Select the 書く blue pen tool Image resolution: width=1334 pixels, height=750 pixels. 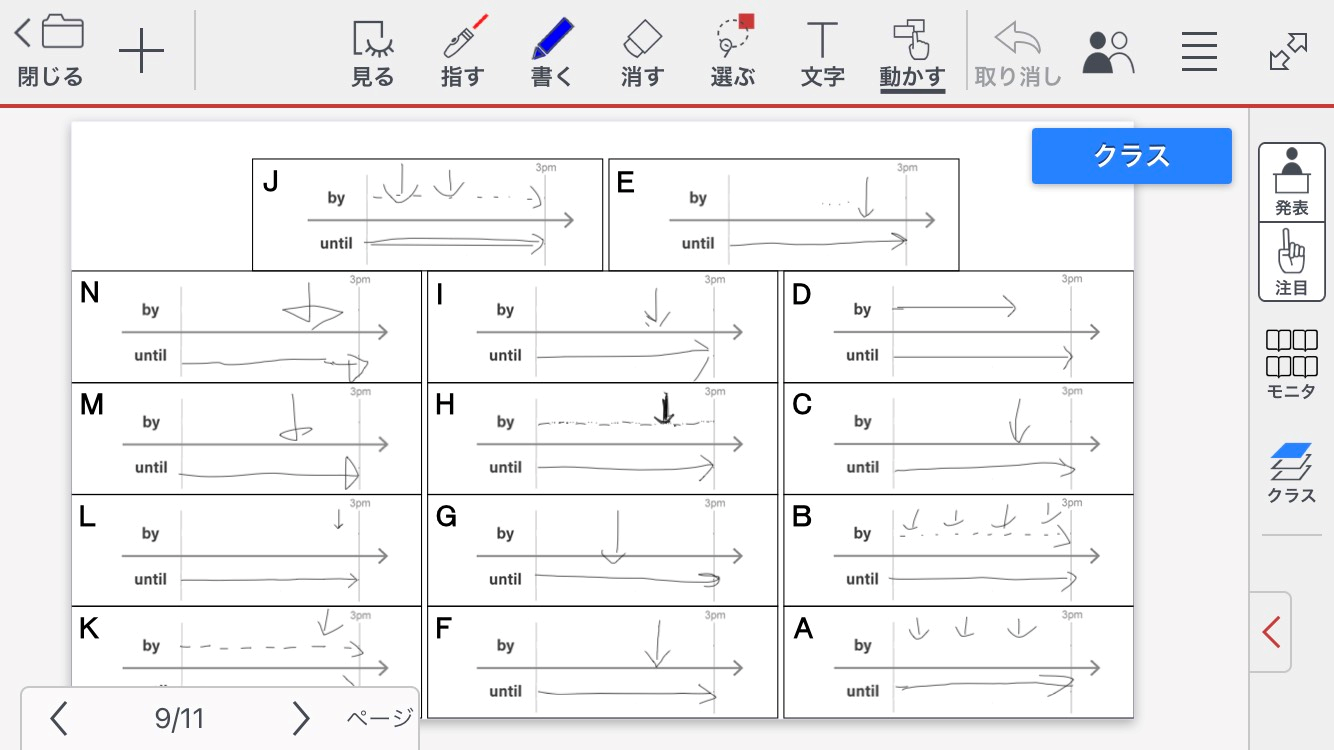[551, 52]
